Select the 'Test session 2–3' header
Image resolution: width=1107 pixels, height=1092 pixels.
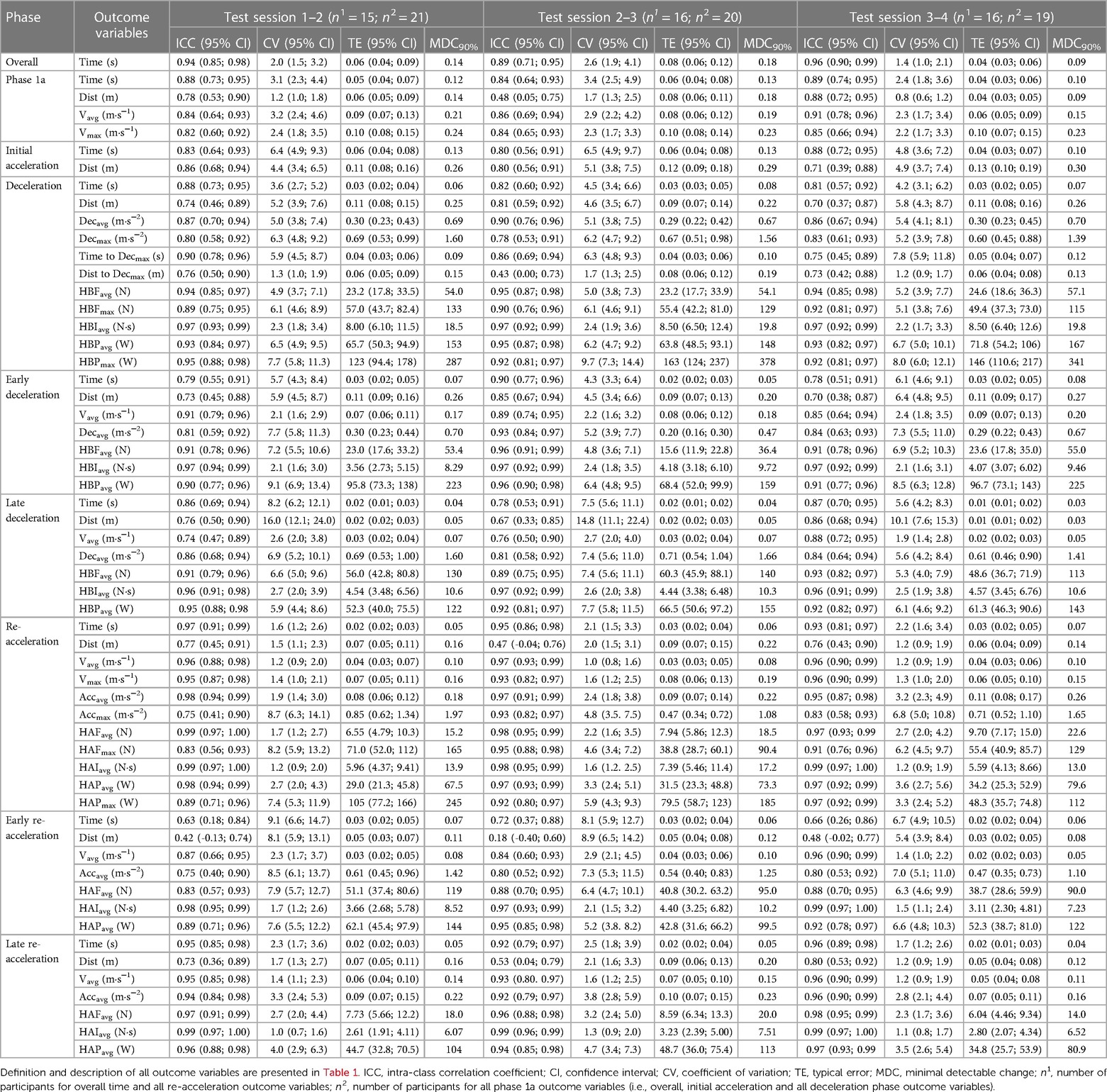click(x=640, y=17)
